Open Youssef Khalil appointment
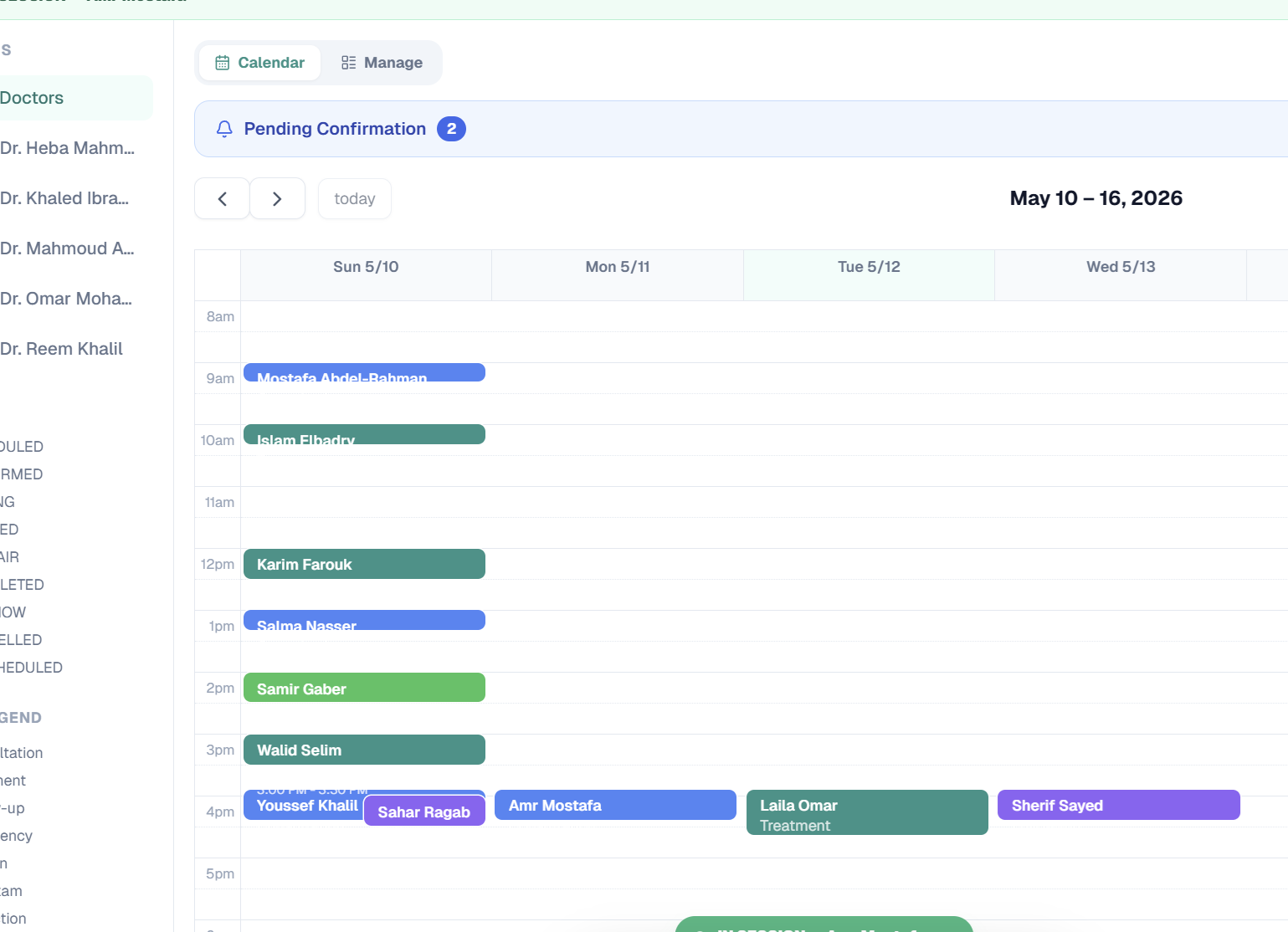 pos(303,806)
